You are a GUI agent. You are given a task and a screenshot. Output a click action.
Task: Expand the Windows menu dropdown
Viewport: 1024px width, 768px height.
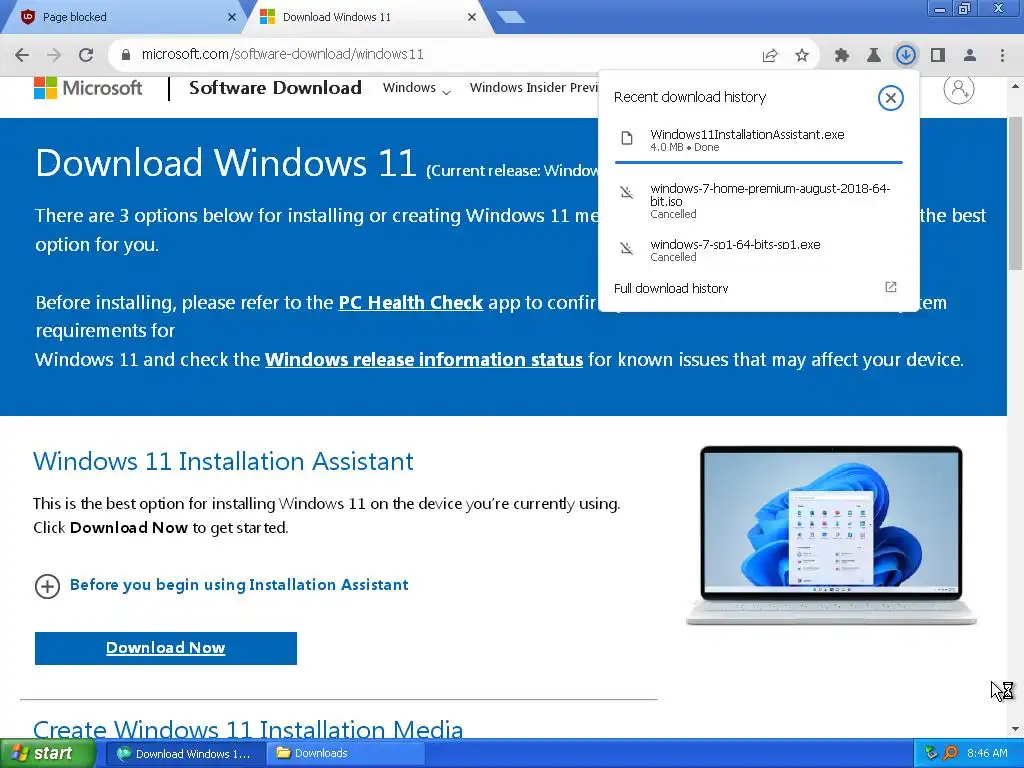coord(417,88)
